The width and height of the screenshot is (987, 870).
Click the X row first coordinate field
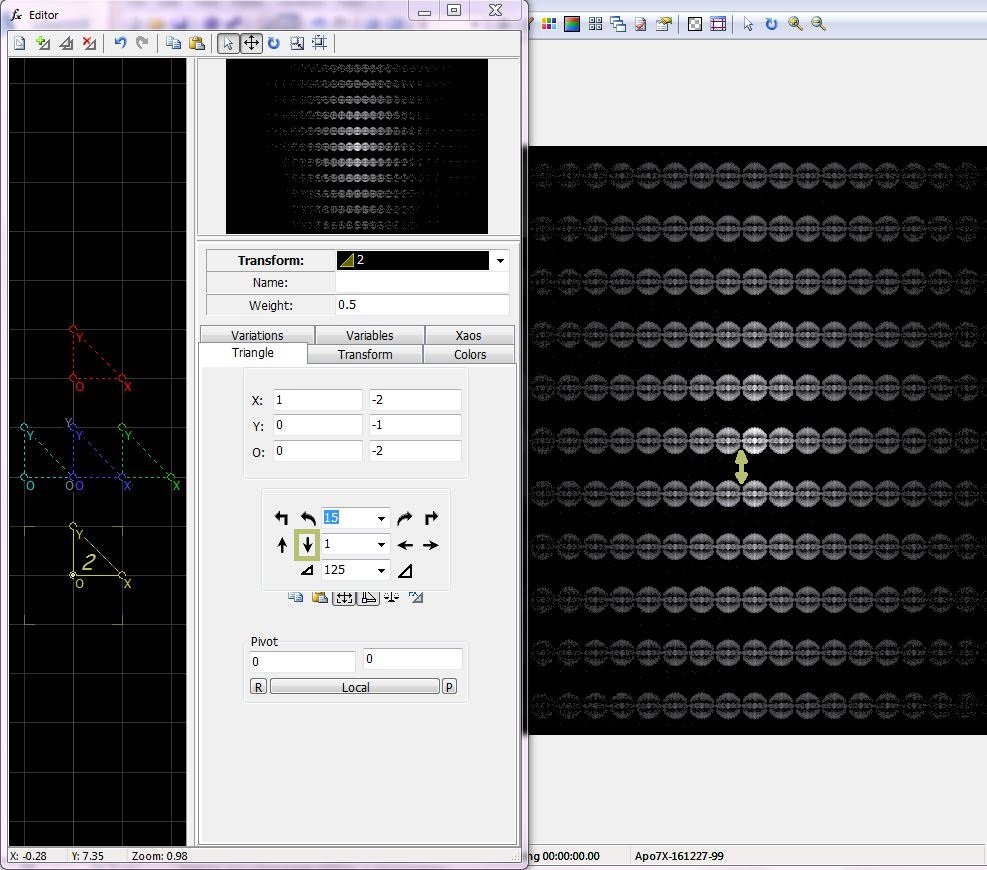click(318, 400)
